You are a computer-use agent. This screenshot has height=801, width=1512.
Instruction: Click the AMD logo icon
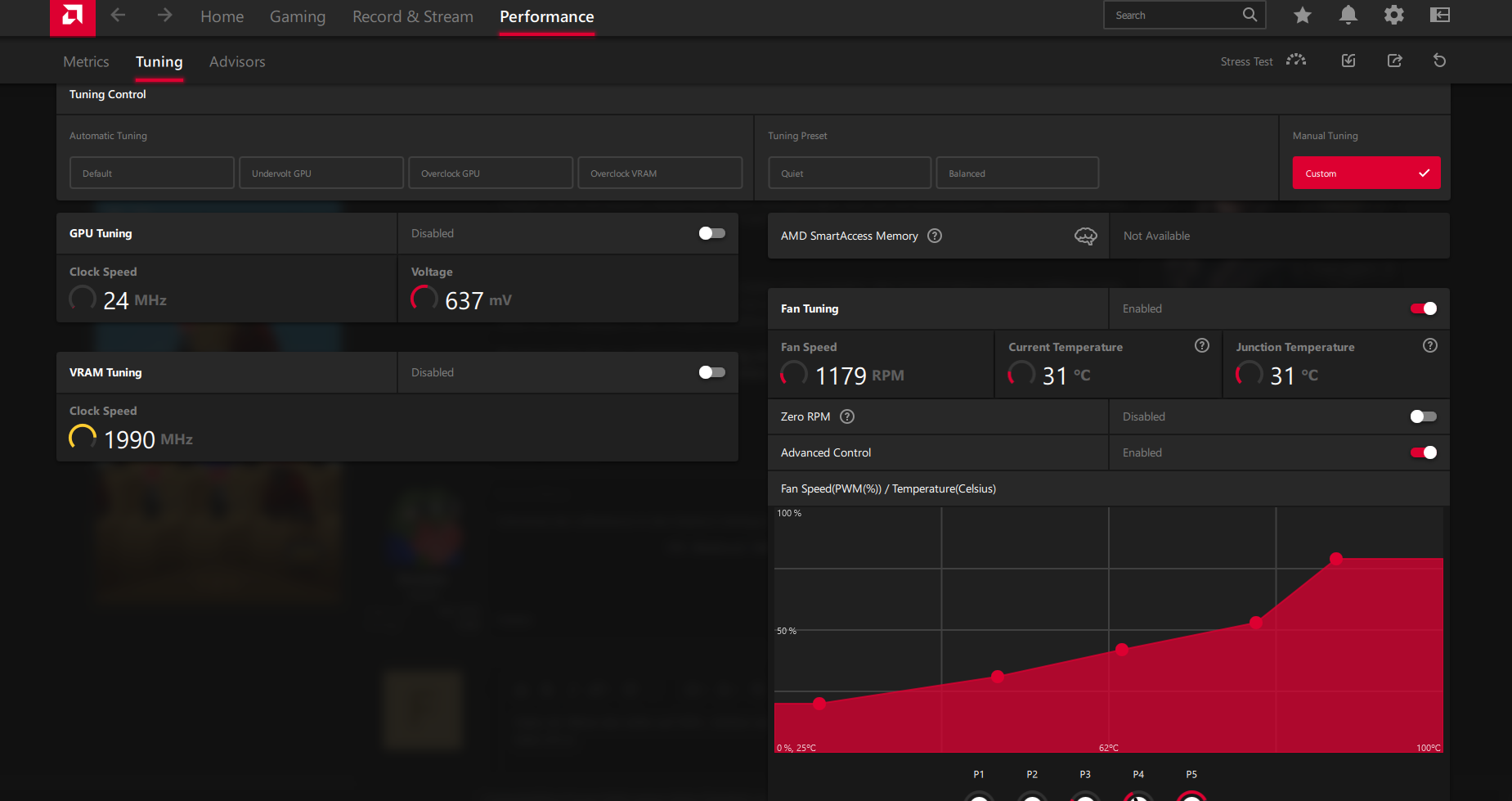72,16
